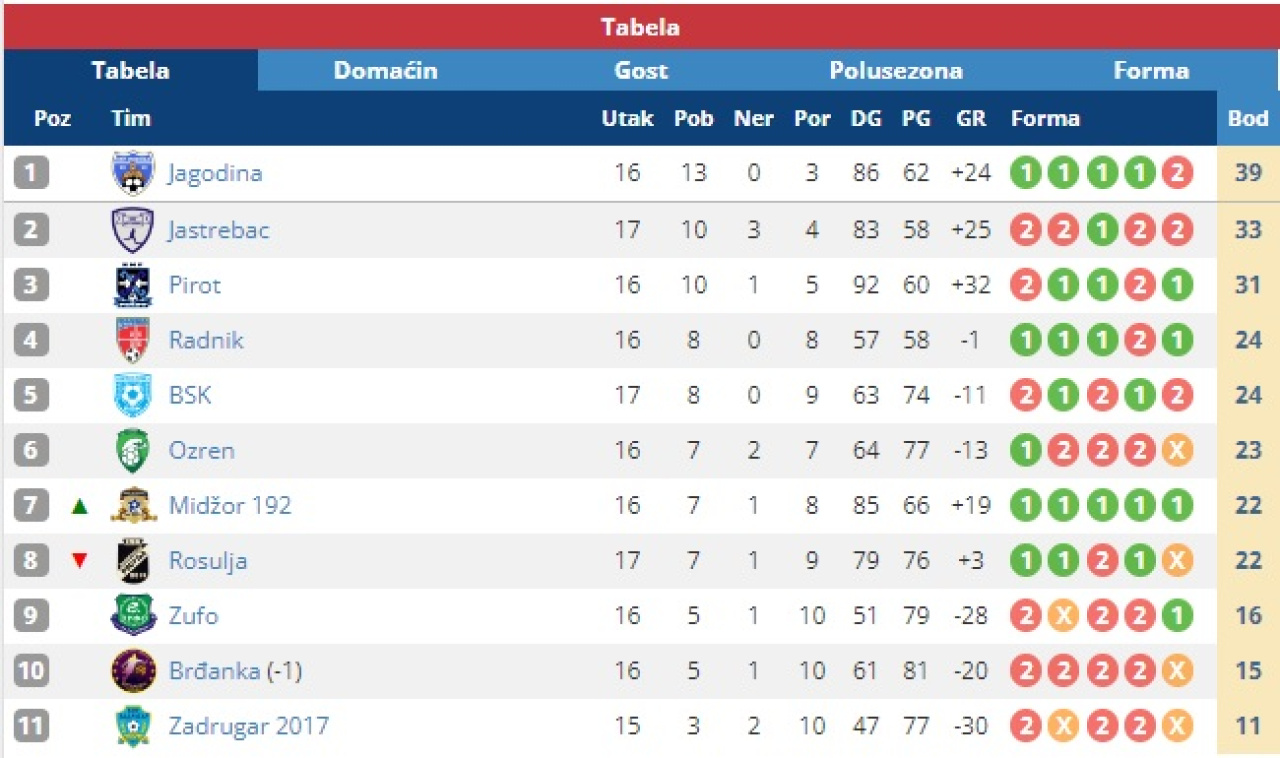Sort the table by Bod column header
Screen dimensions: 1280x758
point(1248,119)
